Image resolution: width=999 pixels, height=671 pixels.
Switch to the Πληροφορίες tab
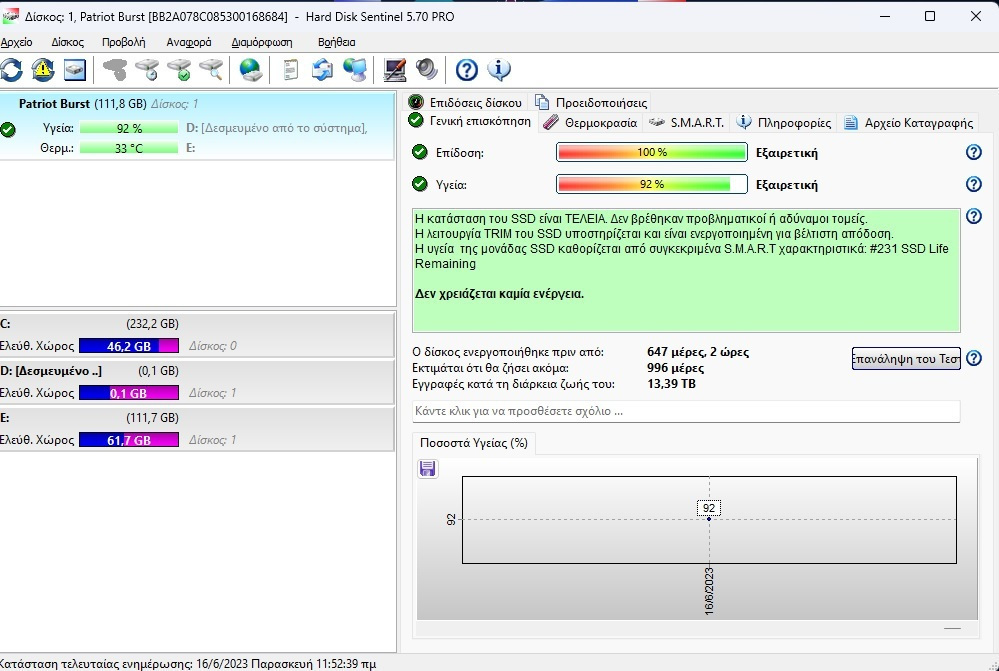coord(784,122)
